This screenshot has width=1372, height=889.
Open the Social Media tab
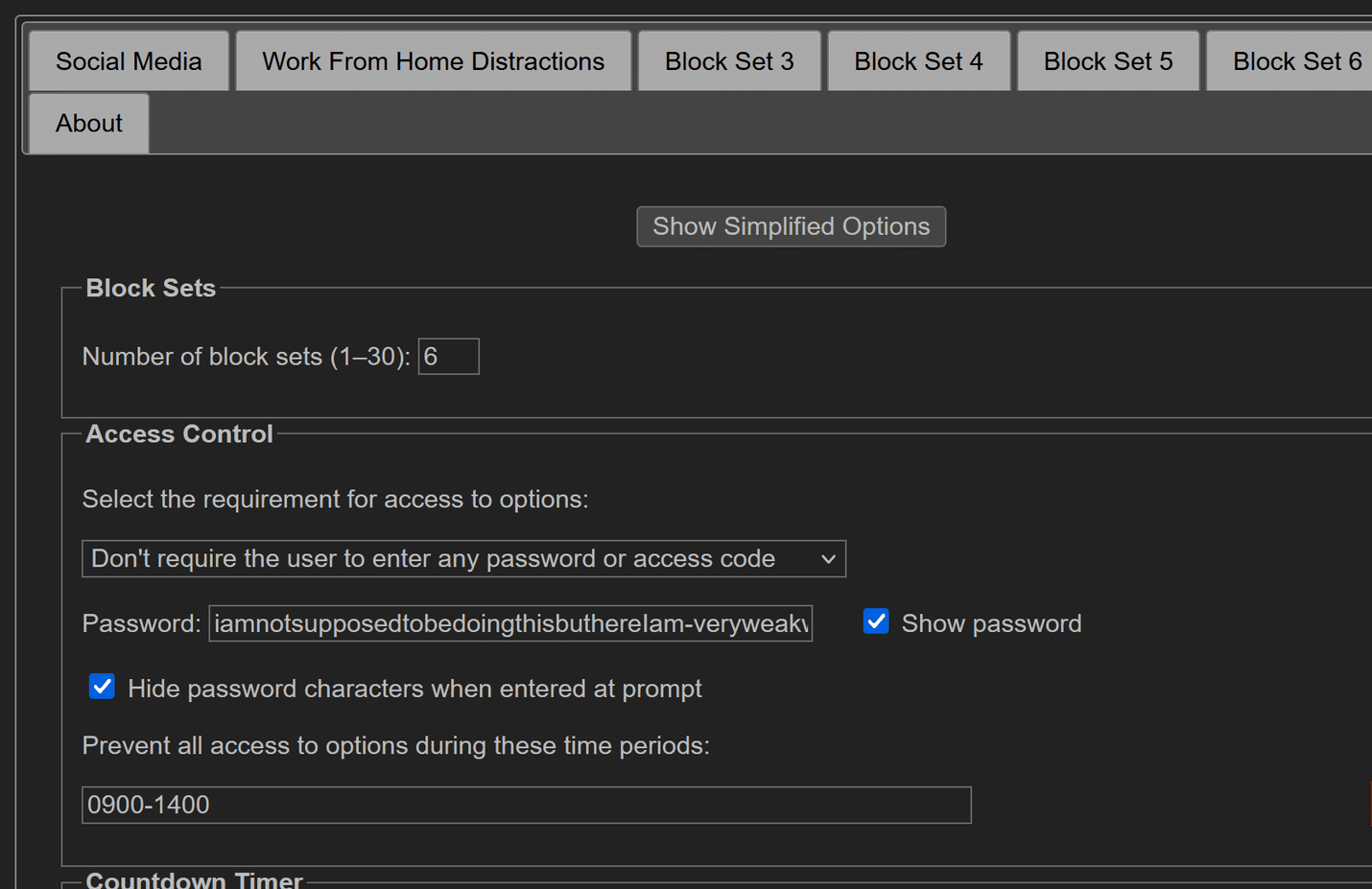[x=129, y=61]
